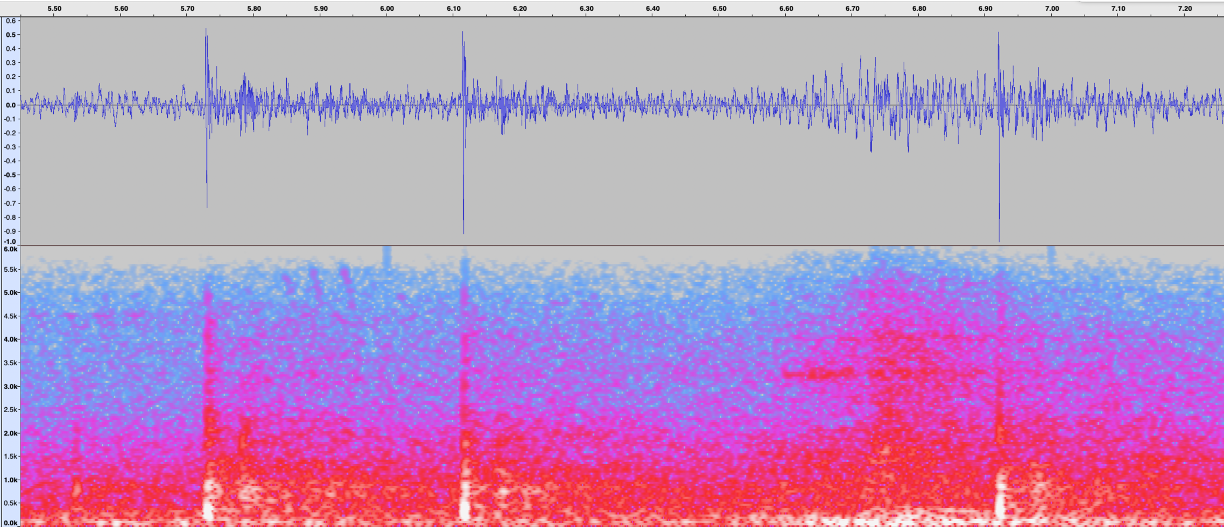Click the 5.60 mark on the time ruler
The width and height of the screenshot is (1224, 528).
[x=121, y=8]
